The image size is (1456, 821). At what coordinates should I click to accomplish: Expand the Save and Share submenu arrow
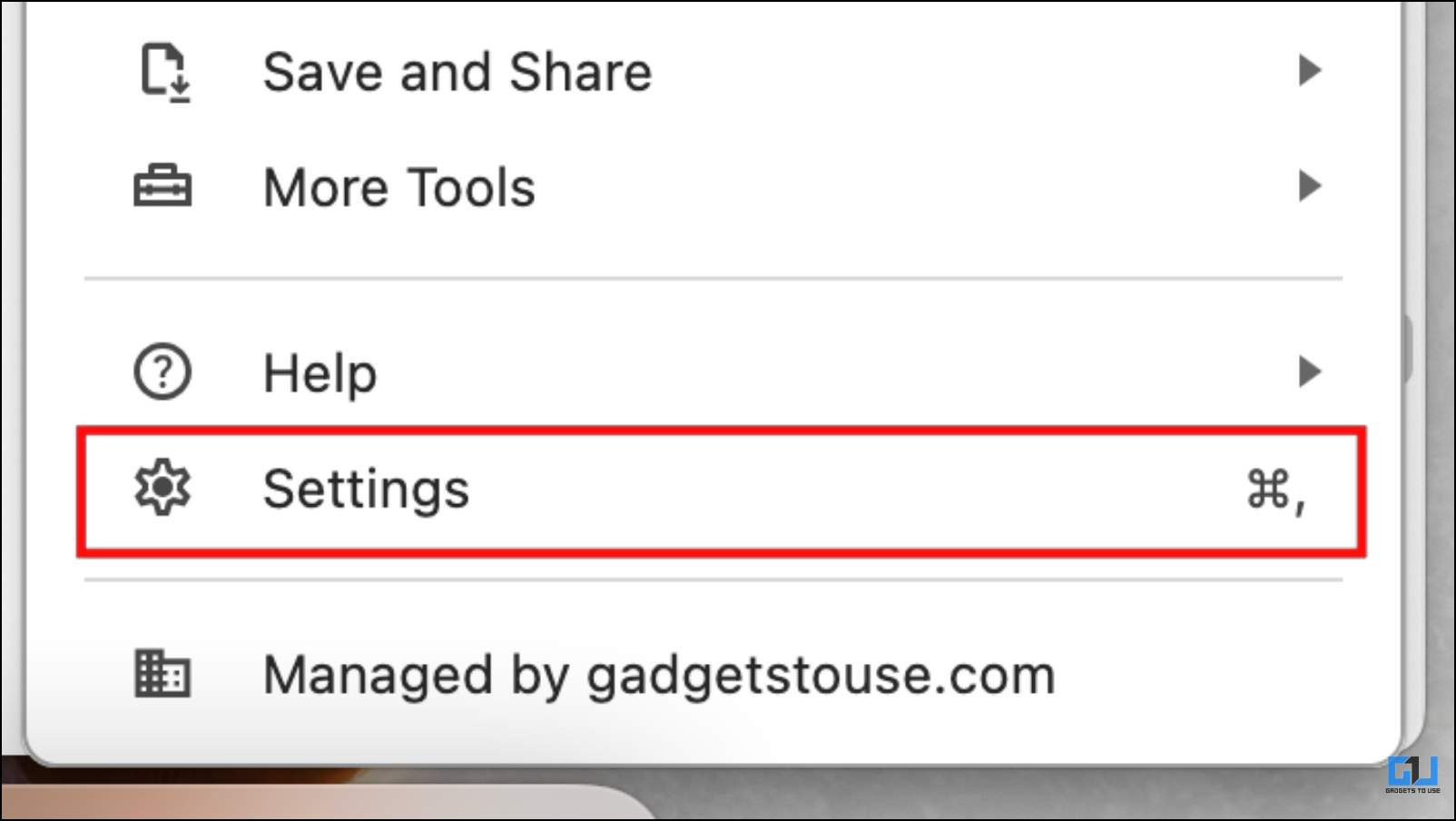[x=1309, y=70]
